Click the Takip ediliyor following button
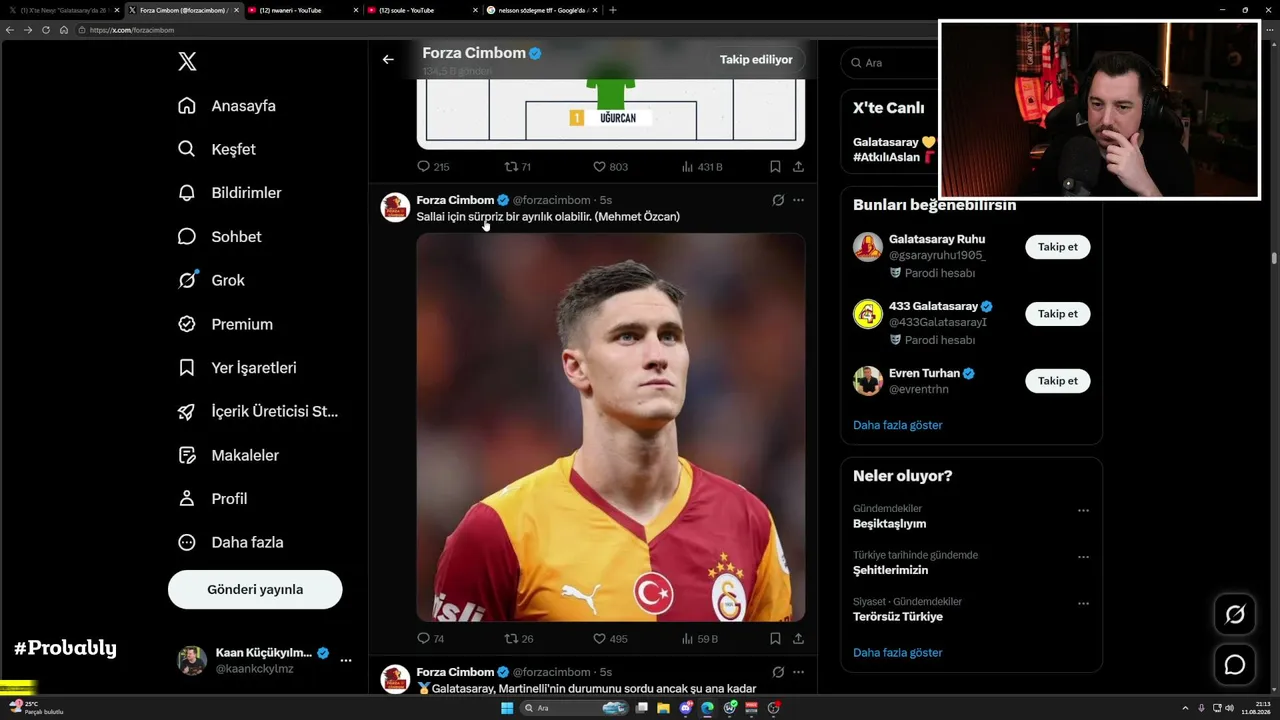This screenshot has width=1280, height=720. (x=756, y=59)
